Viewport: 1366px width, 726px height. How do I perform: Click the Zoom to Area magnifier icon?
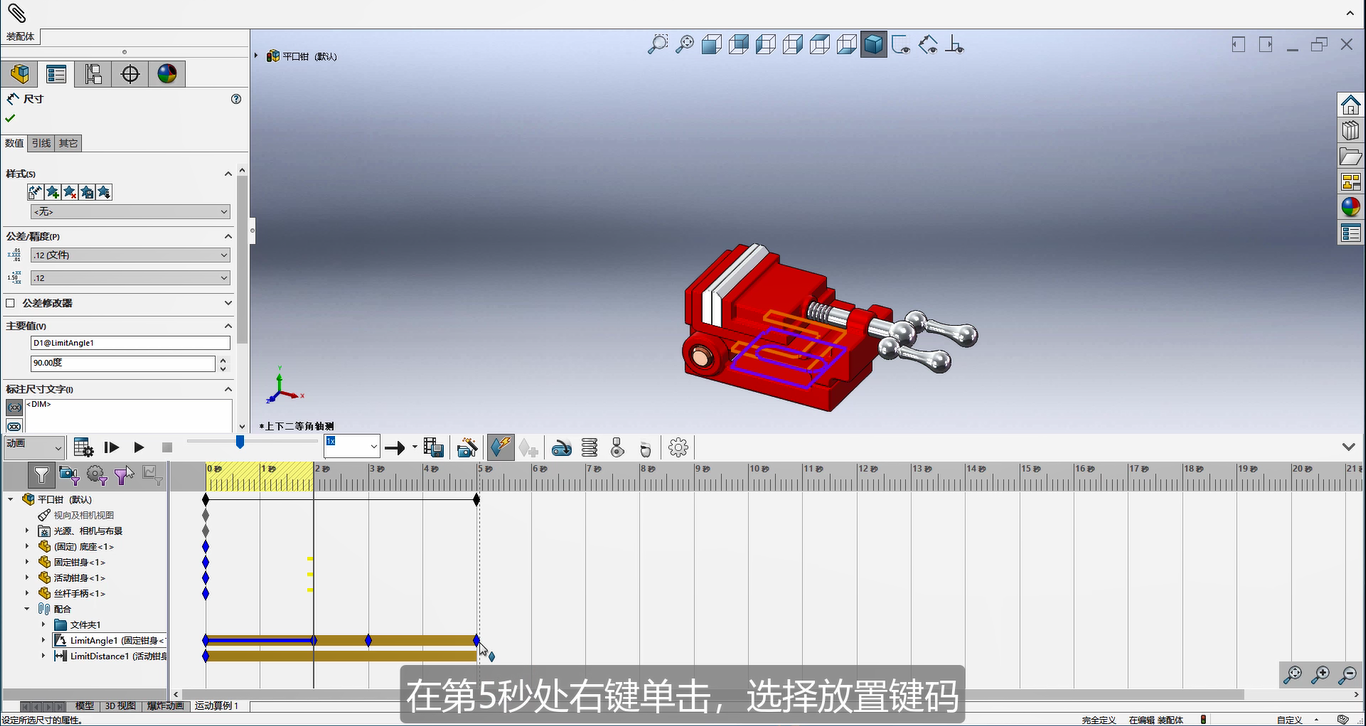point(657,44)
